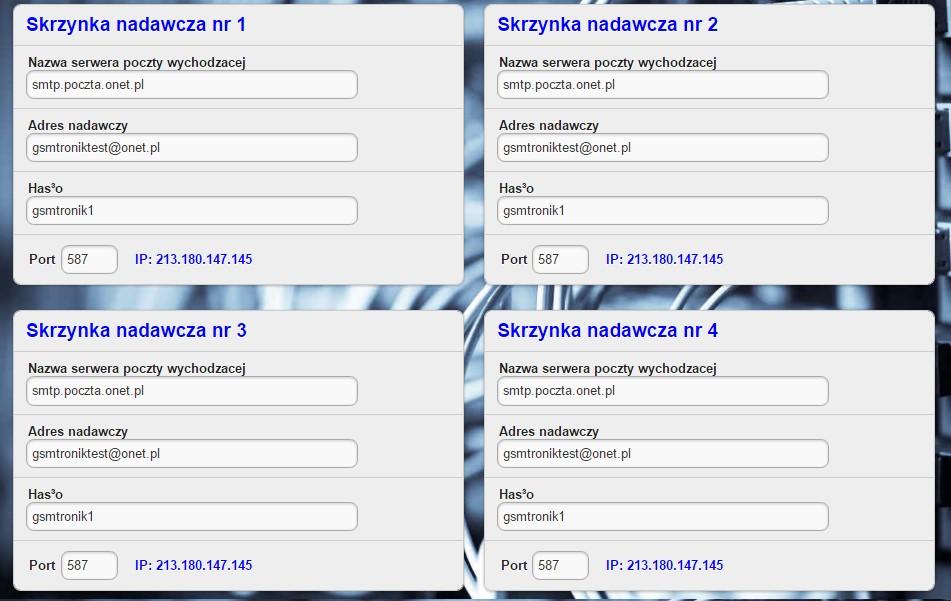Click the heading 'Skrzynka nadawcza nr 4'
This screenshot has width=951, height=601.
pos(608,331)
